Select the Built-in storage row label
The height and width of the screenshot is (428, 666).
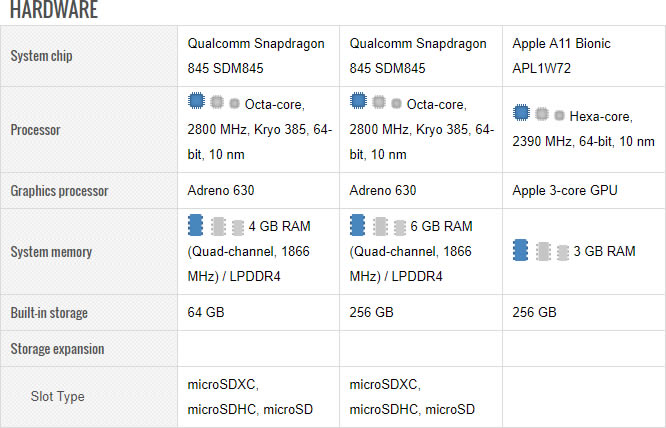(x=49, y=313)
